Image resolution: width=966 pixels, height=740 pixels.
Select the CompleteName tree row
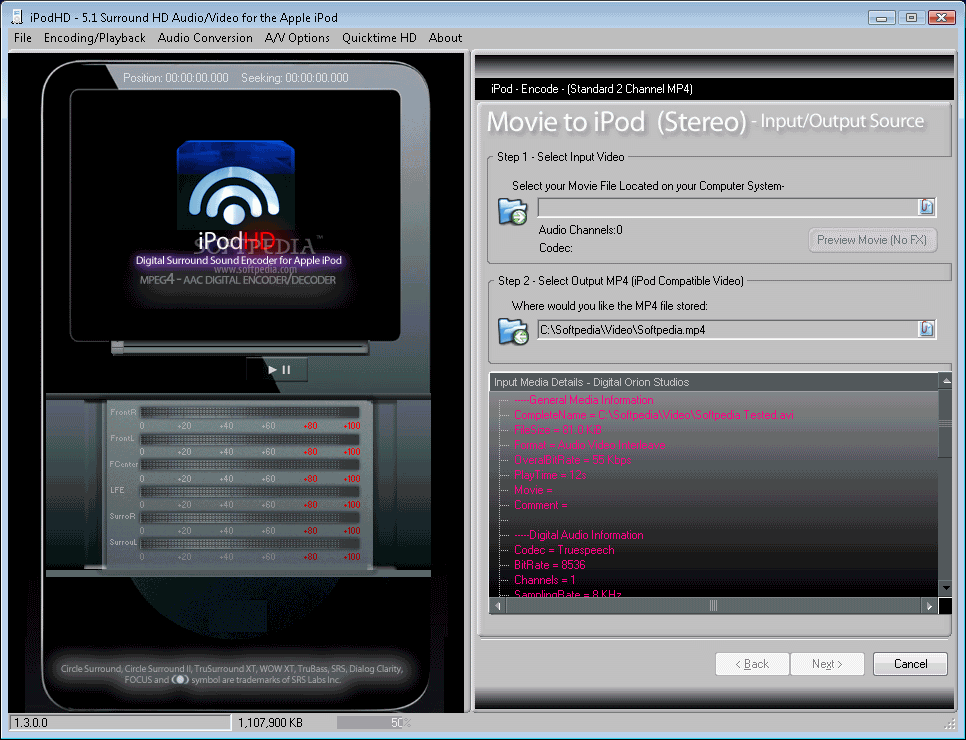(654, 415)
